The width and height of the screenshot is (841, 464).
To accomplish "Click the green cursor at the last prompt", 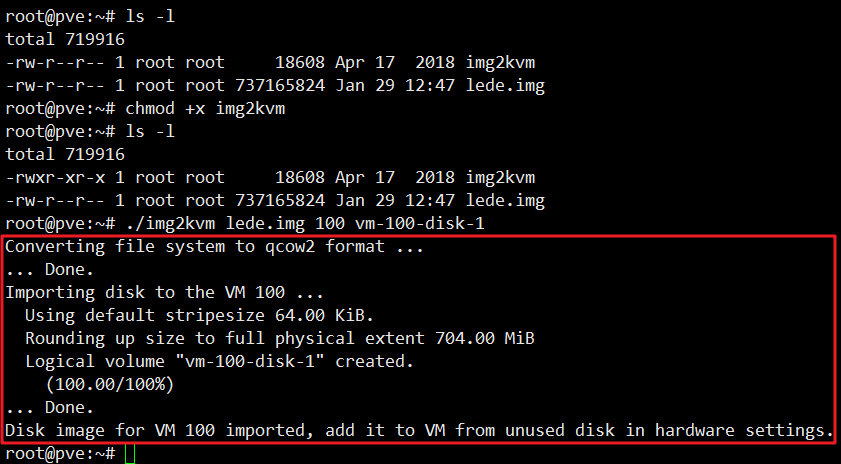I will [129, 454].
